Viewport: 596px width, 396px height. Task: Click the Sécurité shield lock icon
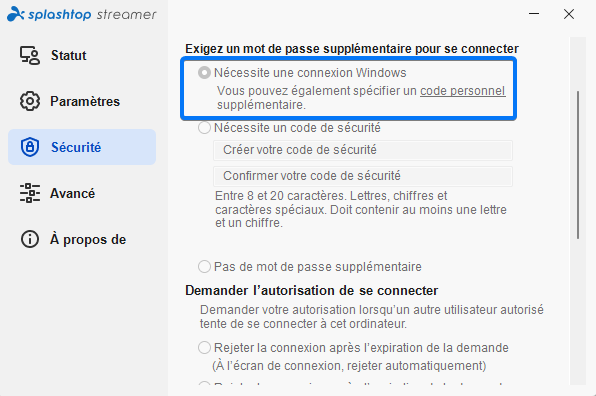[30, 147]
